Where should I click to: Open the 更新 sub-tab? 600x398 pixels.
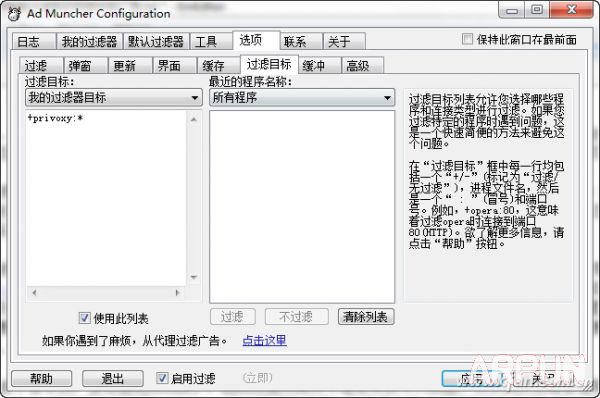click(x=130, y=65)
